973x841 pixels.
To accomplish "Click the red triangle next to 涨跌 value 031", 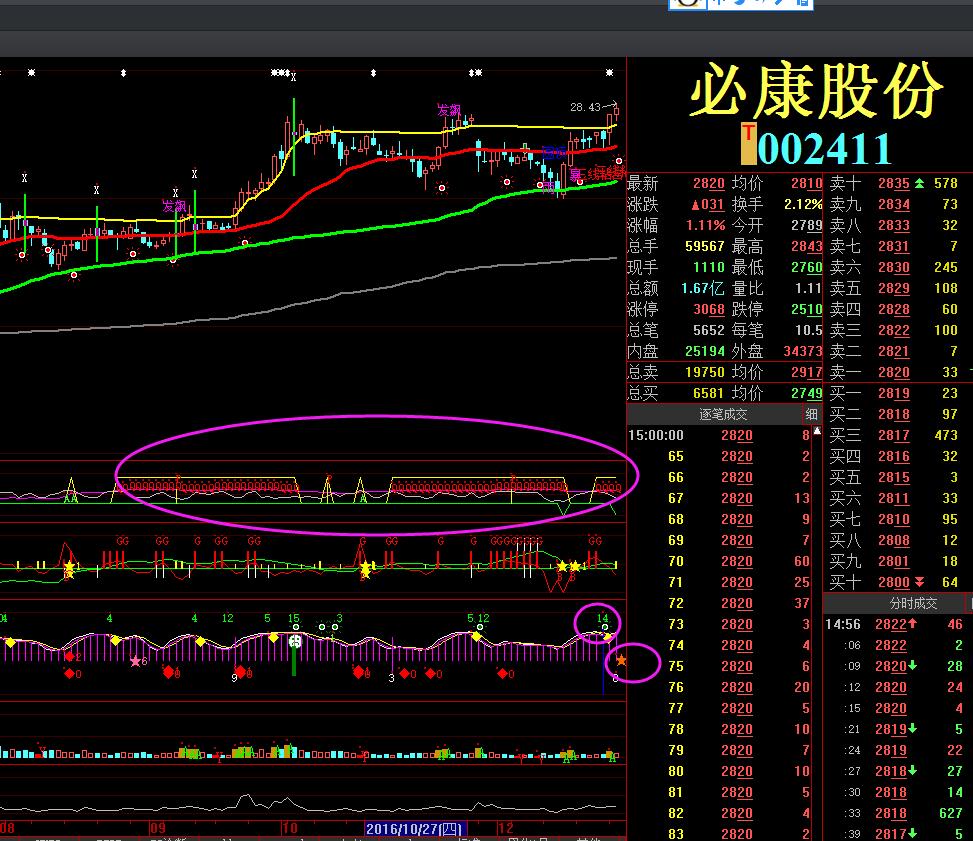I will pos(696,205).
